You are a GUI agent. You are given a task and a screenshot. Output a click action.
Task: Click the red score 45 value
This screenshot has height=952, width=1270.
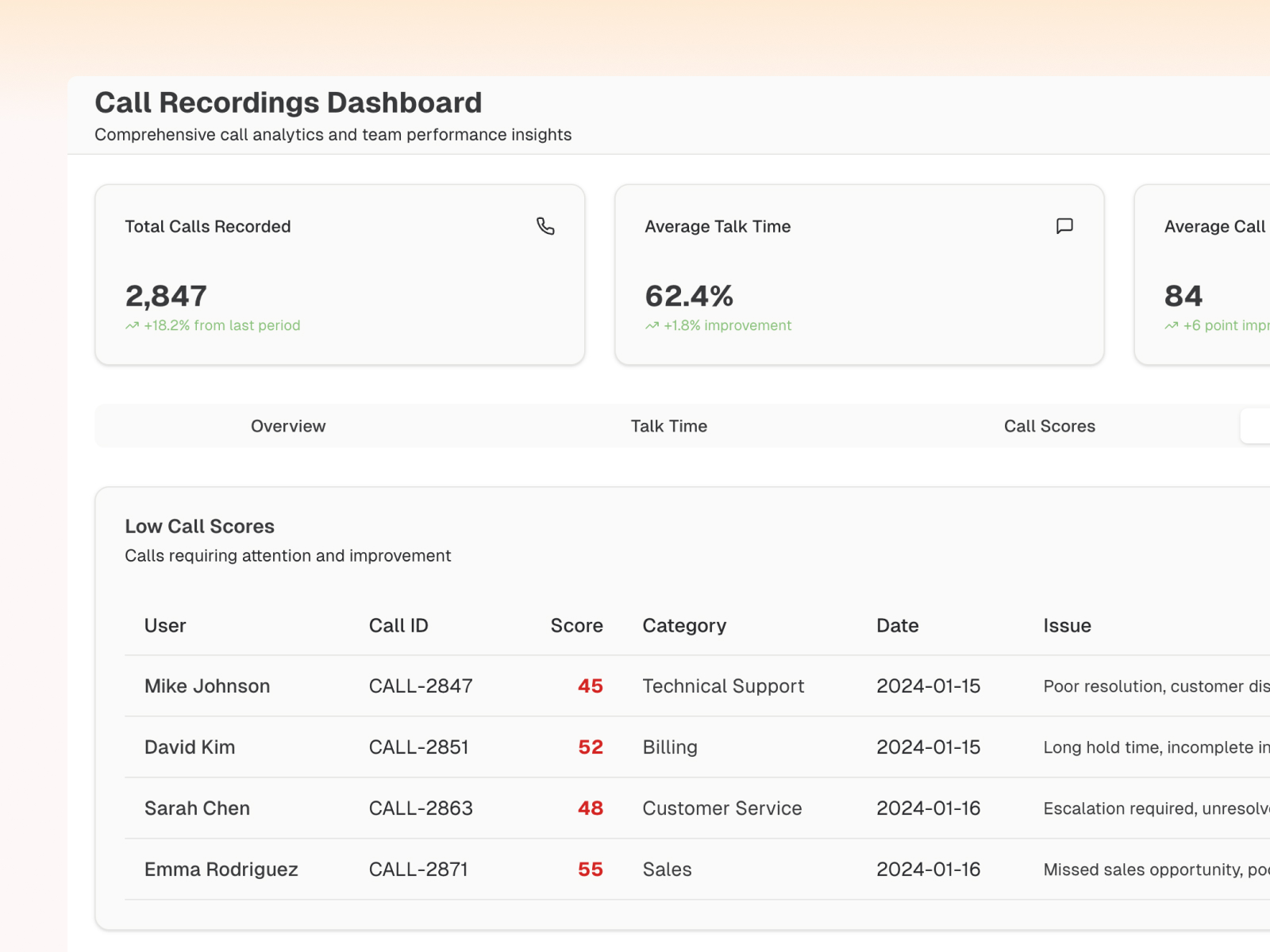click(x=590, y=685)
